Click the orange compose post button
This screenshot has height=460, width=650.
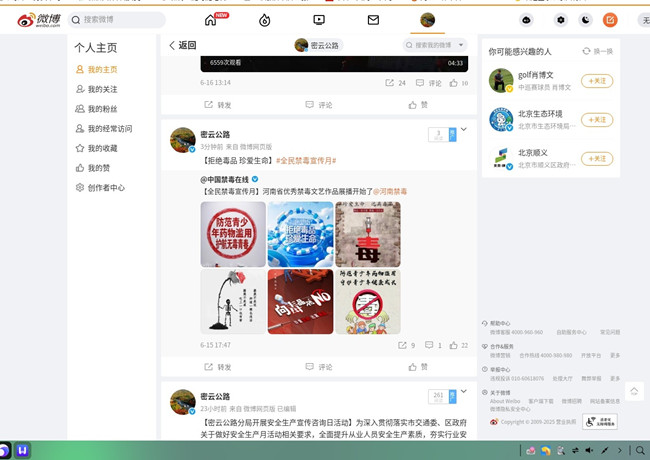pyautogui.click(x=610, y=20)
